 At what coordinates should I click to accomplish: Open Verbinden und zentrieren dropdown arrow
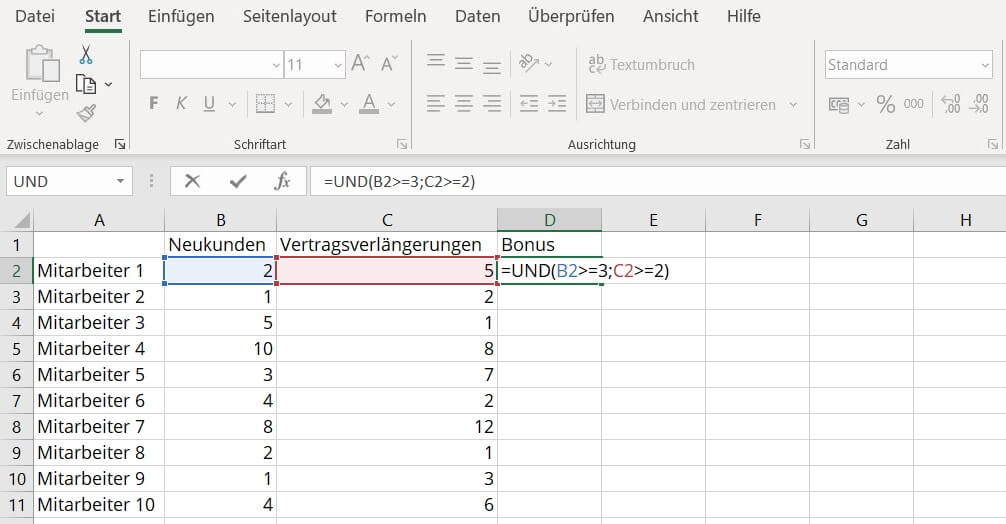(793, 104)
